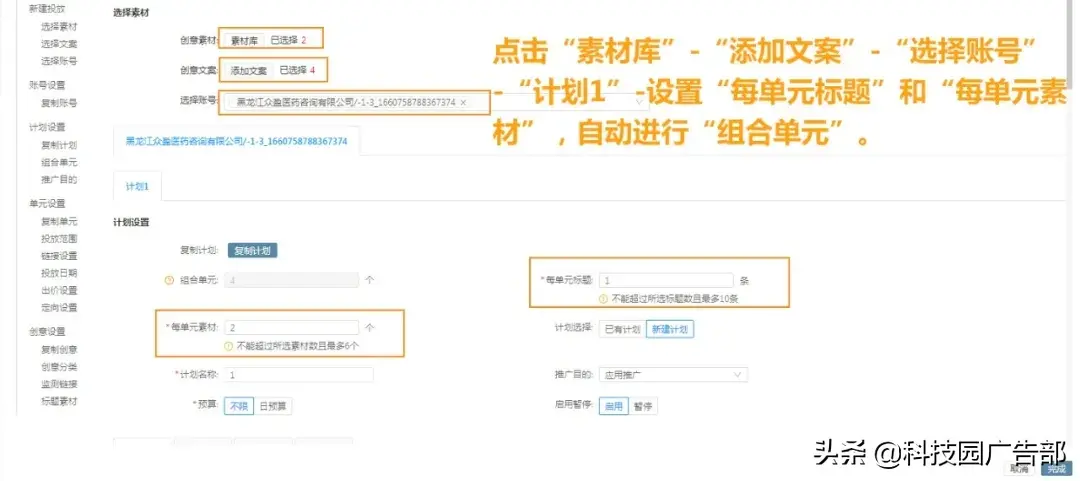This screenshot has width=1080, height=481.
Task: Focus the 计划名称 input field
Action: 299,375
